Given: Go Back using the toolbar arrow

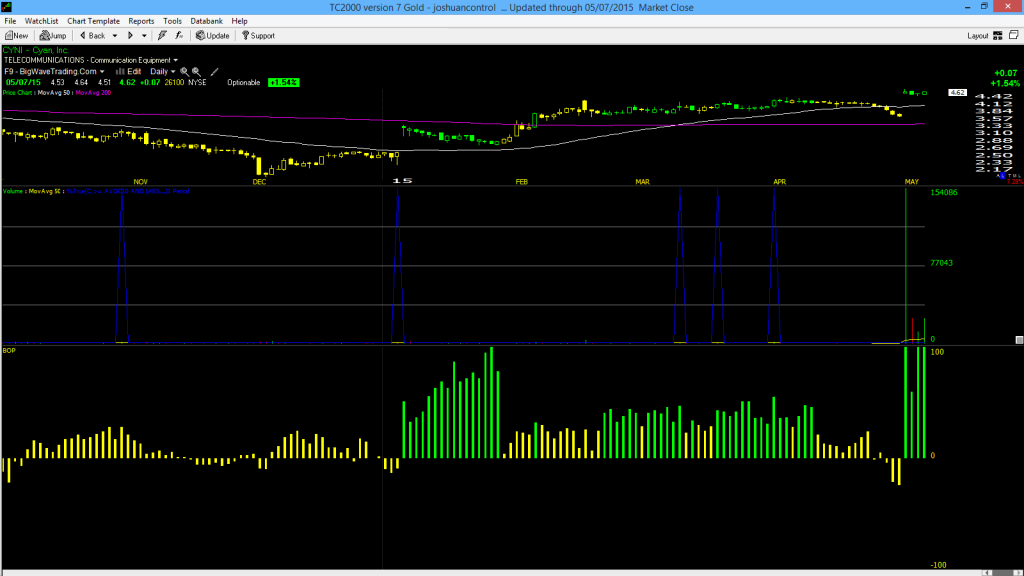Looking at the screenshot, I should (92, 36).
